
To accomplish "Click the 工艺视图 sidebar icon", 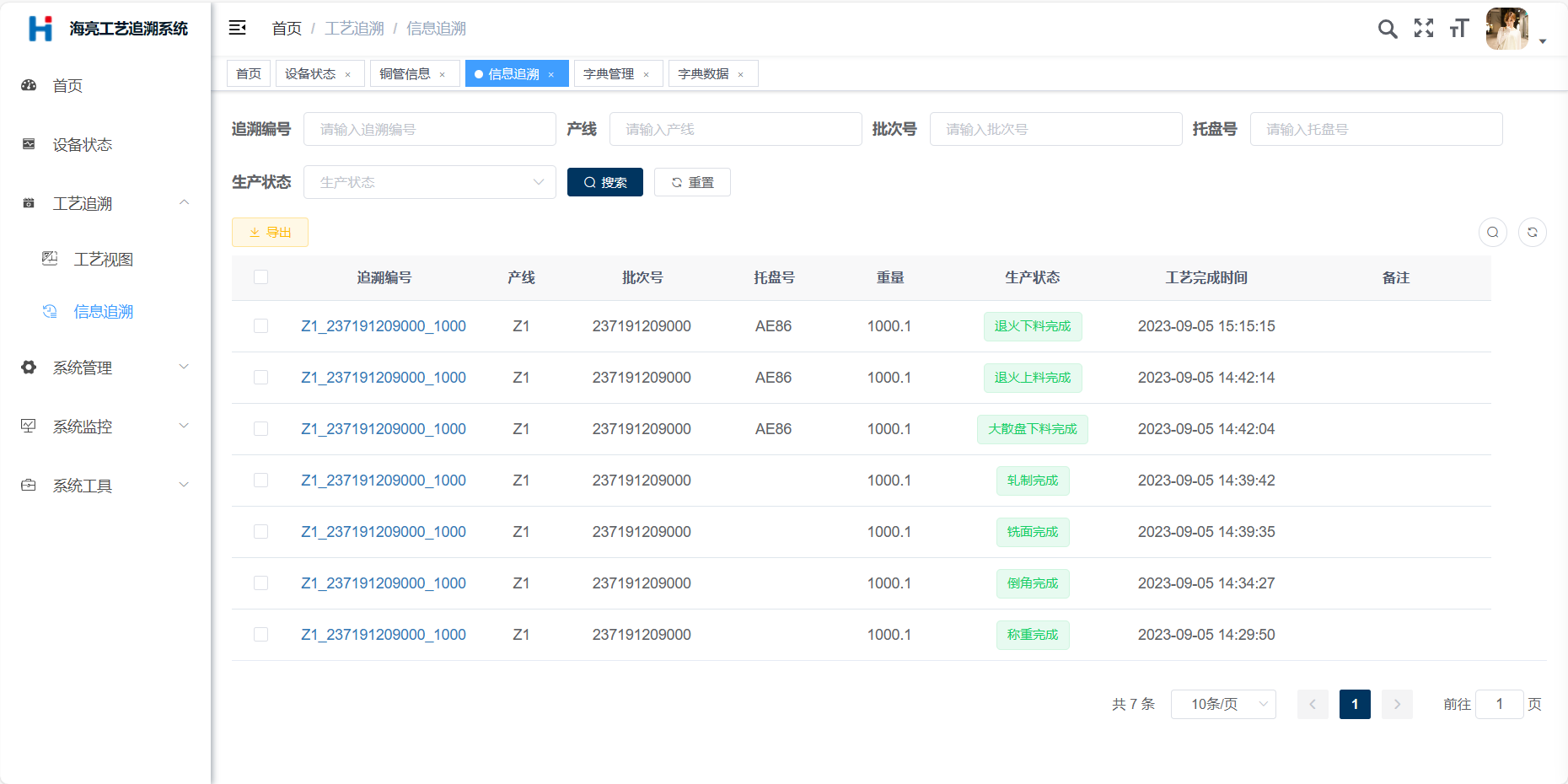I will coord(50,258).
